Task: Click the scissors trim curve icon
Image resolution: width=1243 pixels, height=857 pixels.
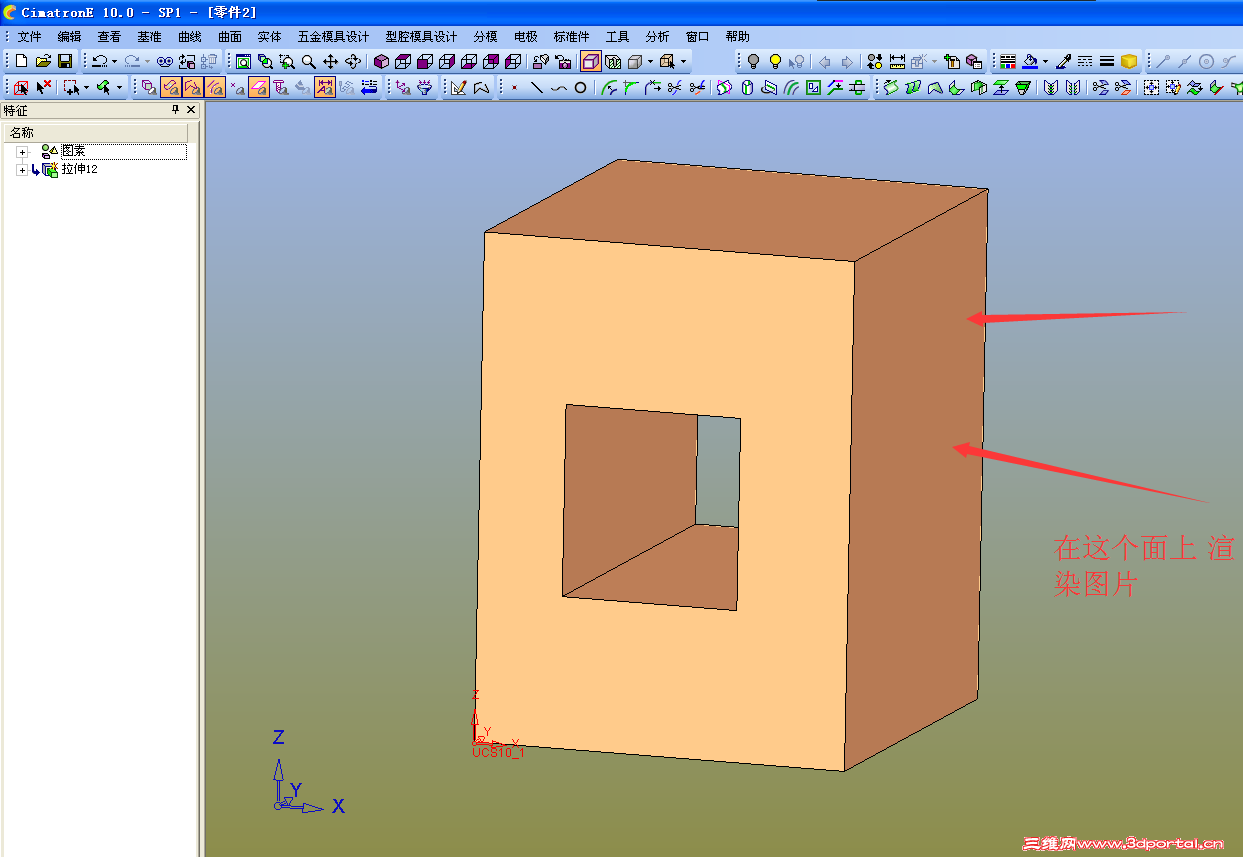Action: tap(674, 87)
